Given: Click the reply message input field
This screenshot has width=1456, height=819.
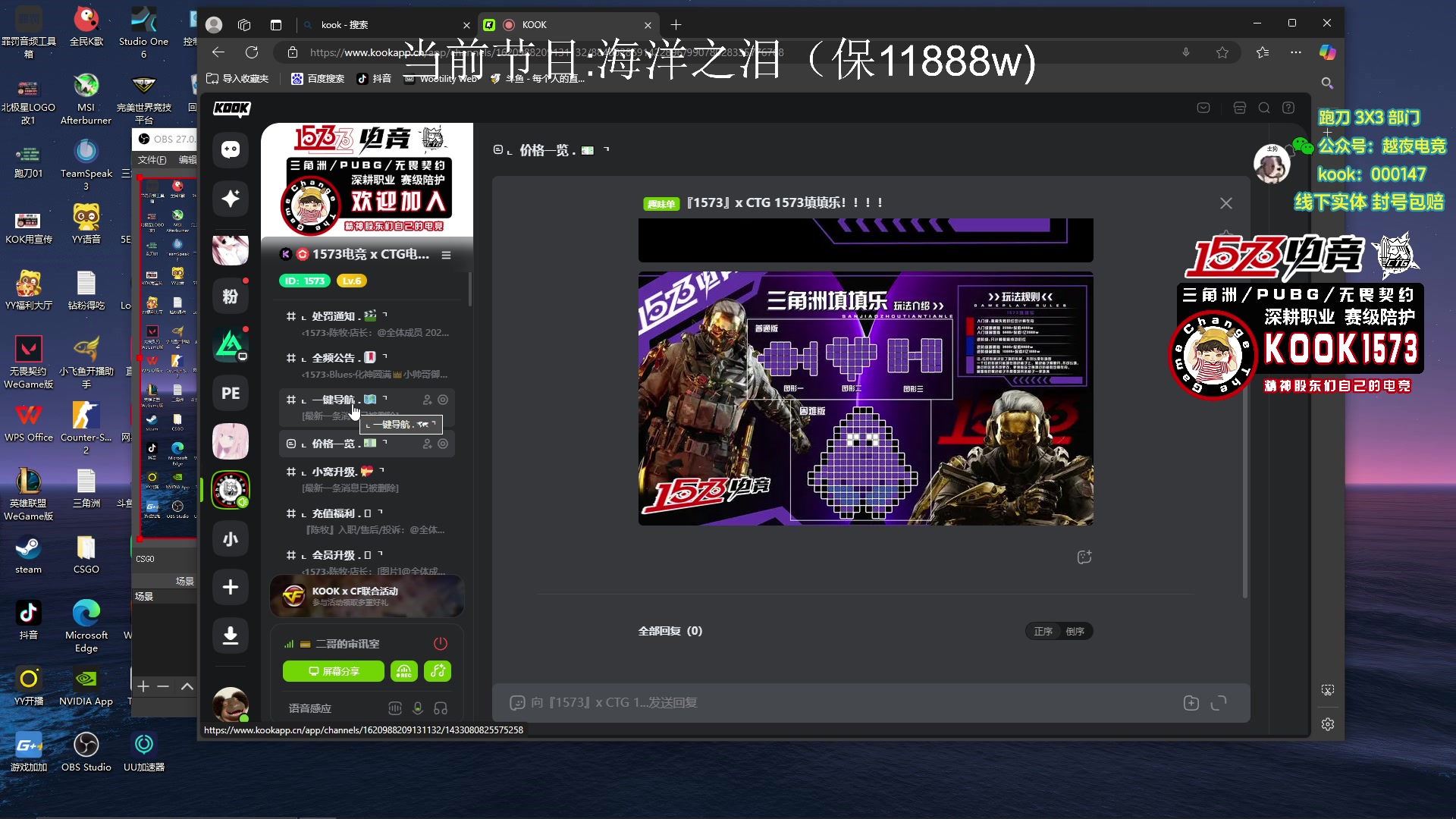Looking at the screenshot, I should 834,702.
